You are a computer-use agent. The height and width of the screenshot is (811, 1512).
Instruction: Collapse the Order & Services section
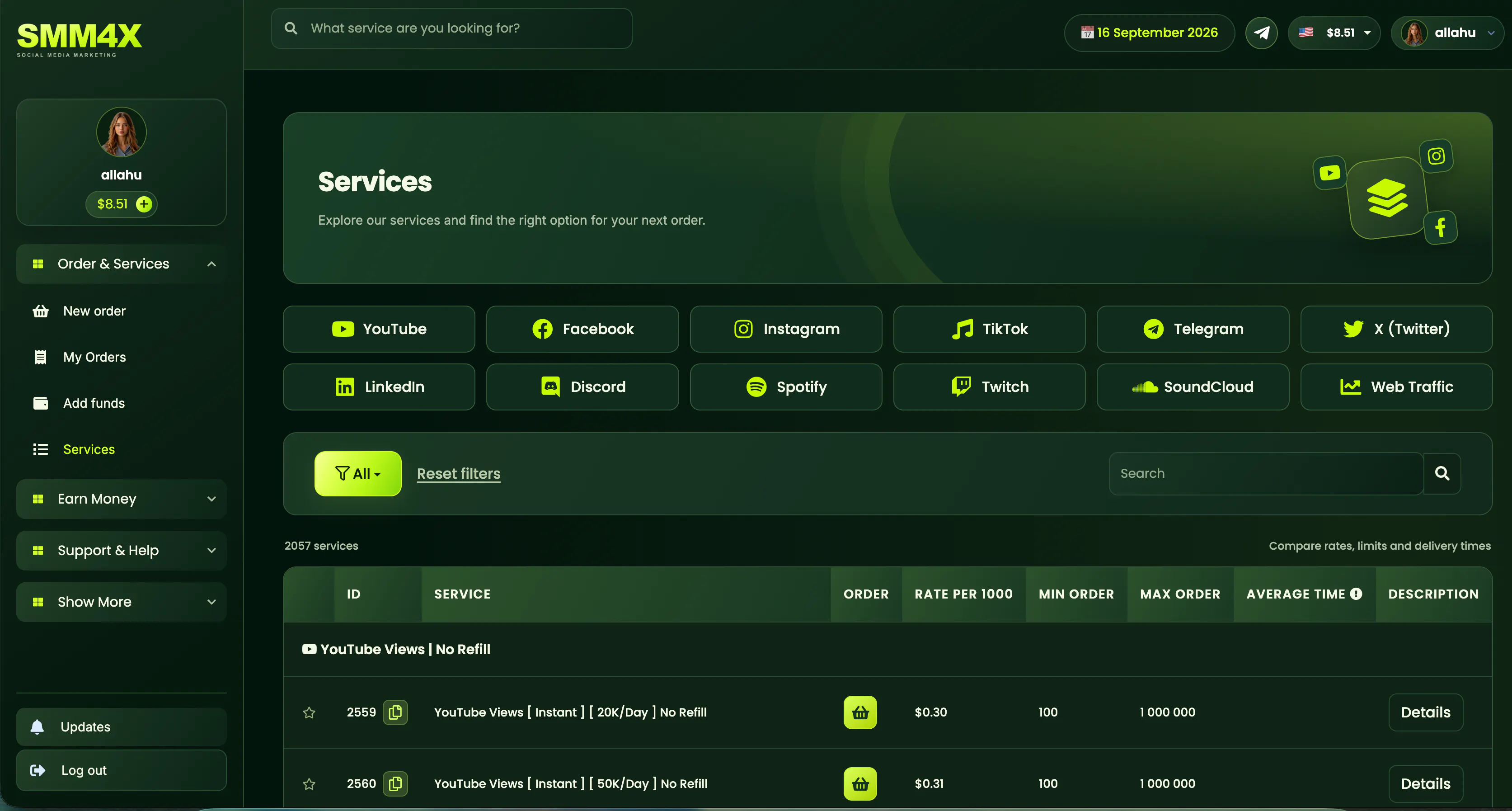[122, 264]
